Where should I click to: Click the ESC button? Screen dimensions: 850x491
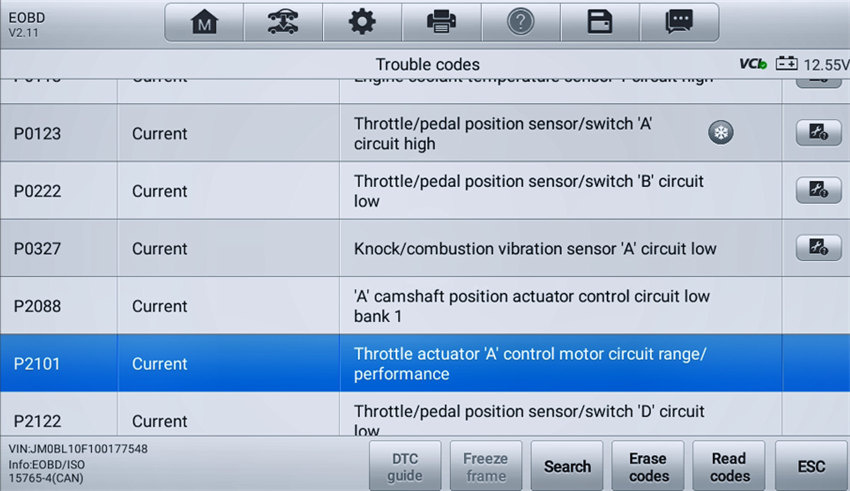point(811,467)
